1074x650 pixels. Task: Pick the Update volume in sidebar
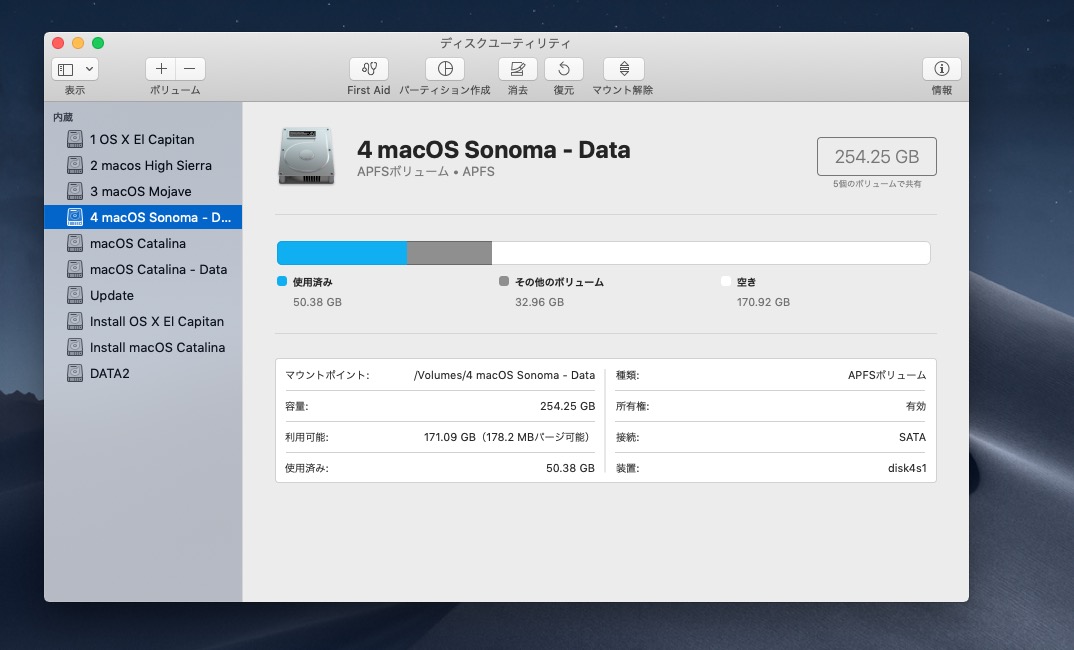(x=111, y=296)
